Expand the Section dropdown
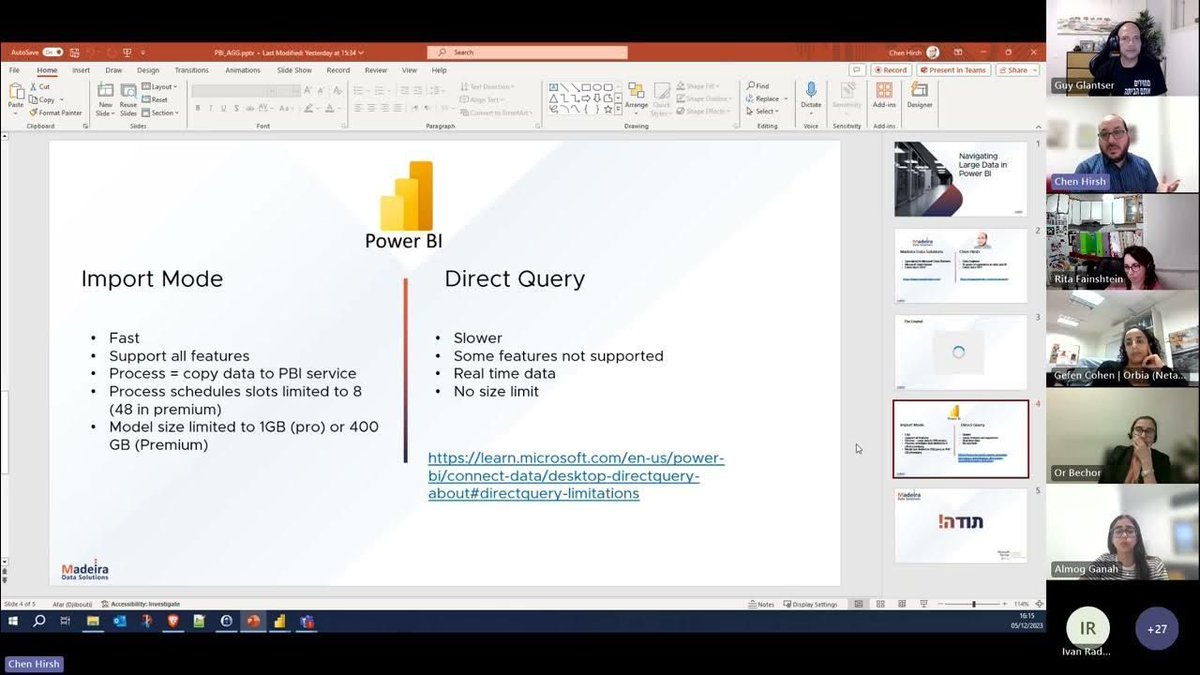Image resolution: width=1200 pixels, height=675 pixels. (x=160, y=112)
